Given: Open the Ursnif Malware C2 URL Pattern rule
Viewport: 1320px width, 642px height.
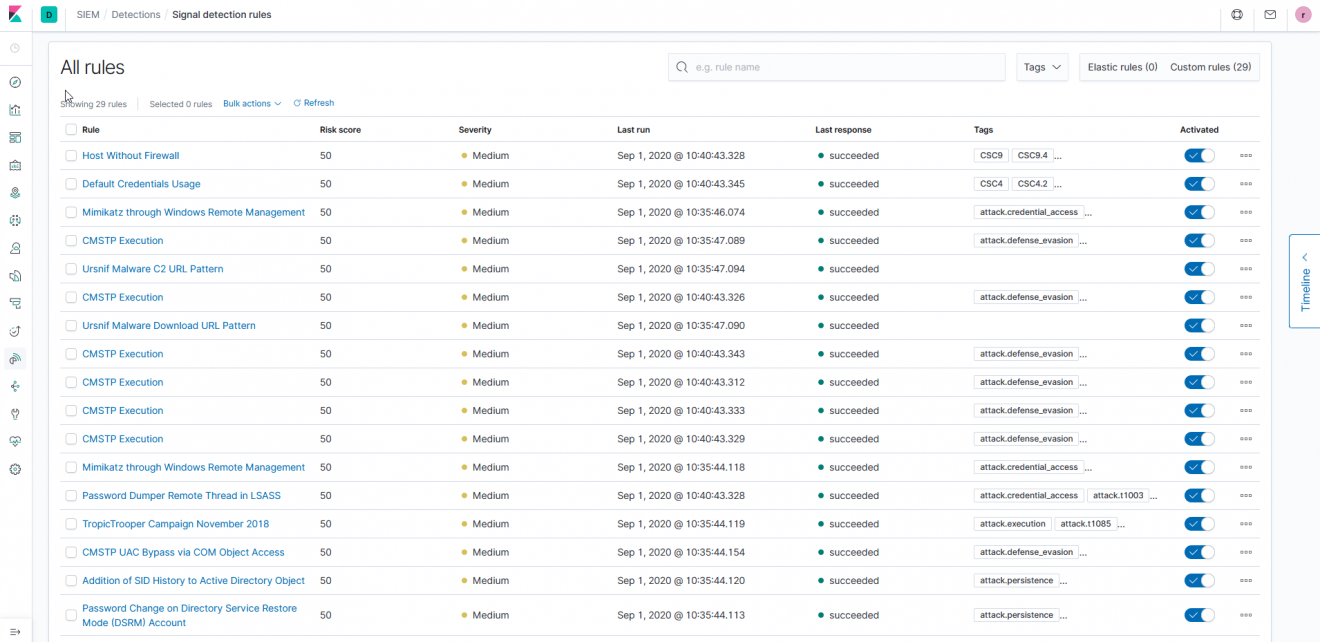Looking at the screenshot, I should [x=152, y=269].
